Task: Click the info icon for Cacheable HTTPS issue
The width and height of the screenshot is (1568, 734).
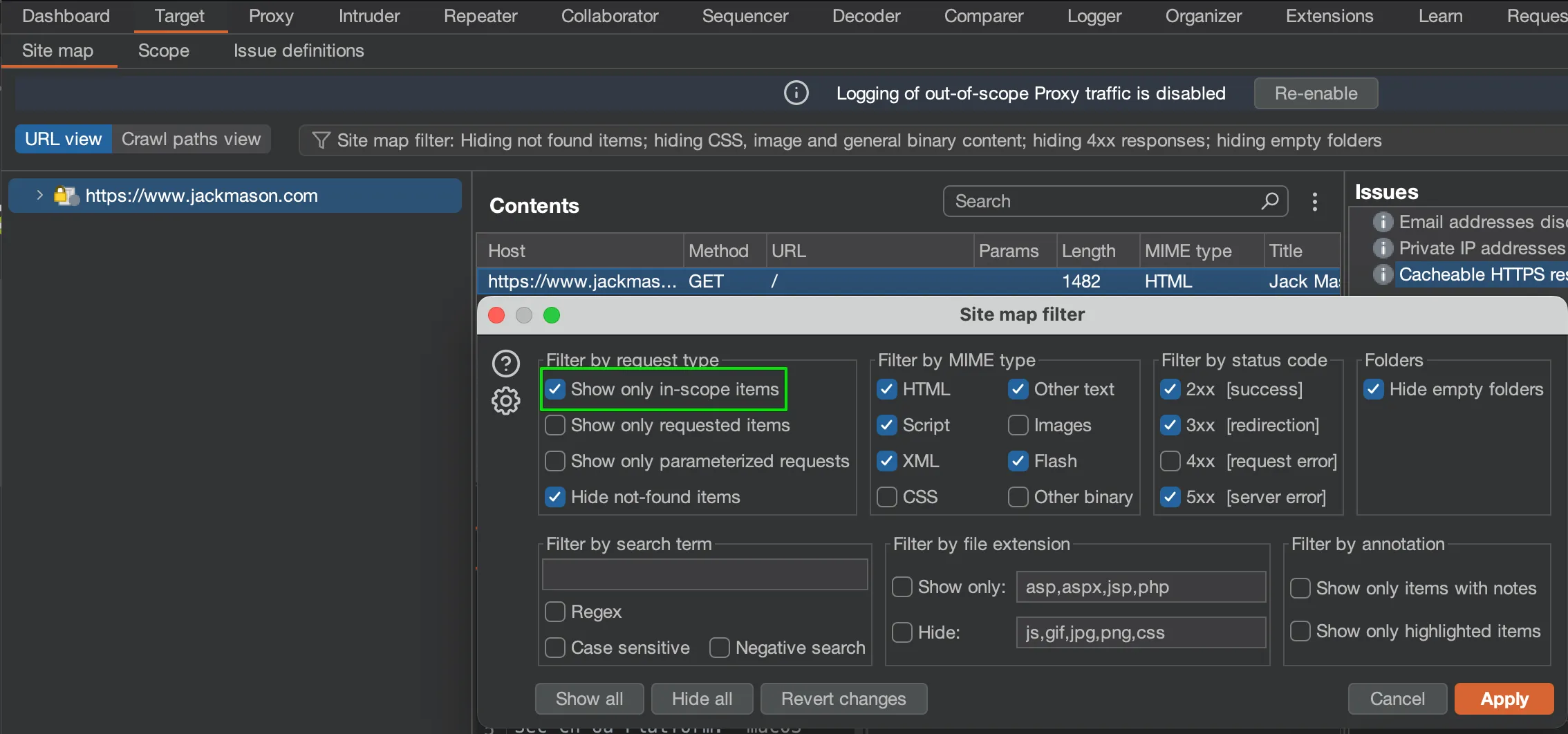Action: 1382,274
